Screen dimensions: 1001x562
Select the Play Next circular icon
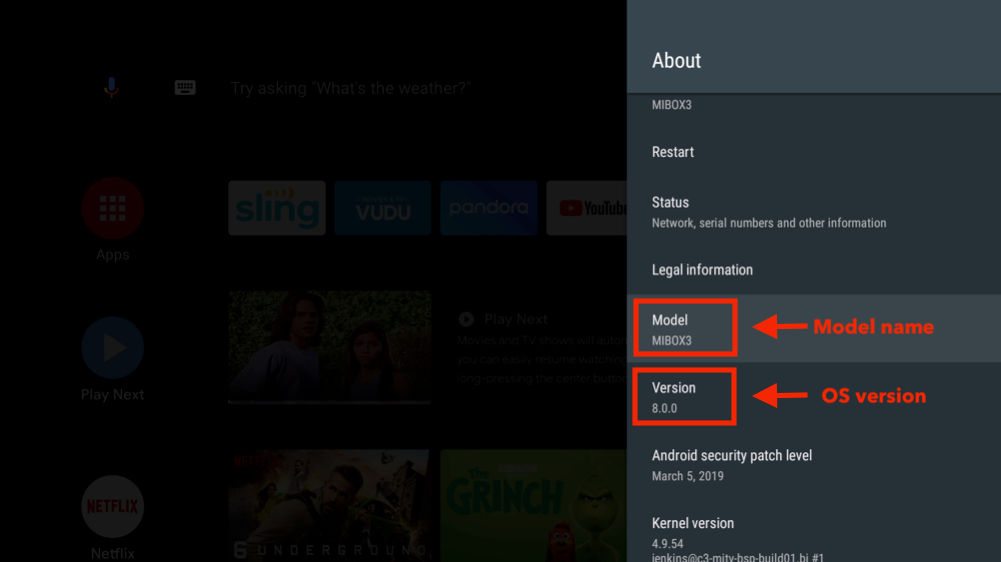pyautogui.click(x=112, y=348)
